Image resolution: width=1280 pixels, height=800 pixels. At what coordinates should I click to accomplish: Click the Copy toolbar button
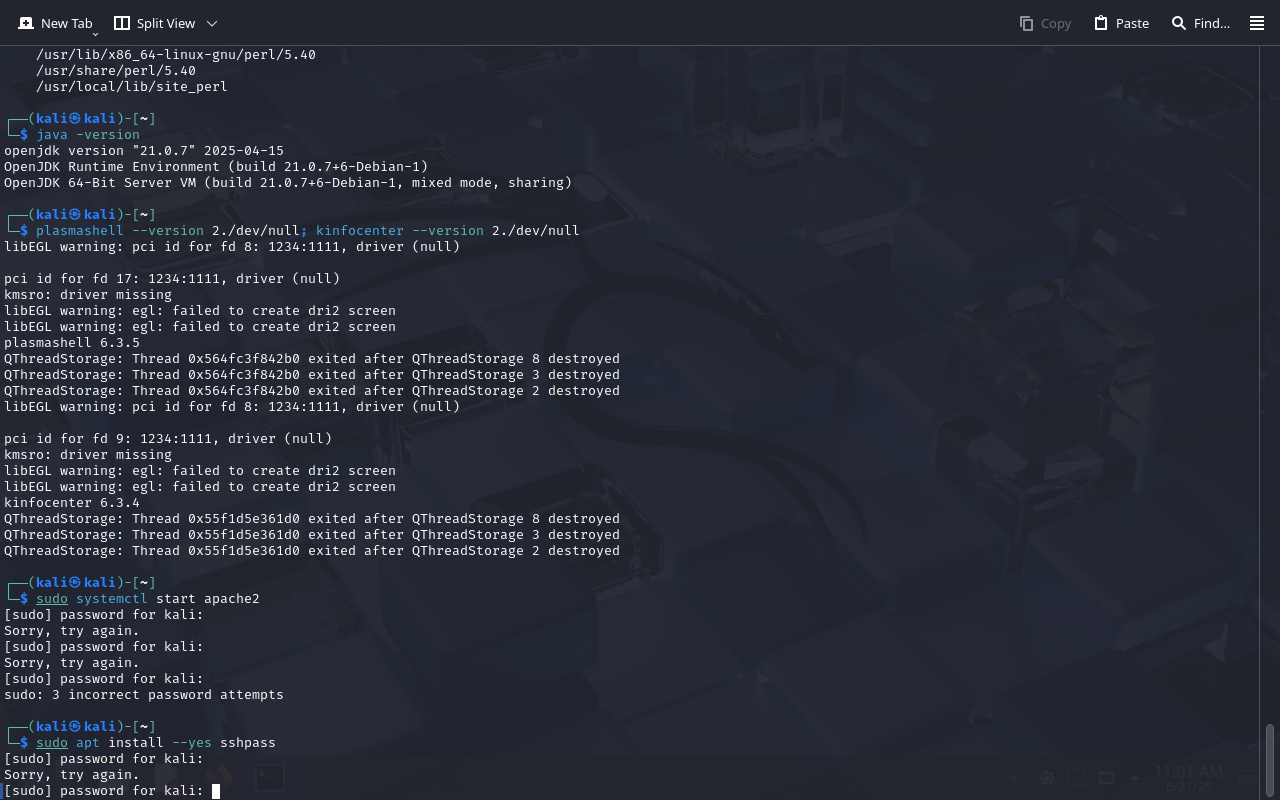tap(1045, 23)
